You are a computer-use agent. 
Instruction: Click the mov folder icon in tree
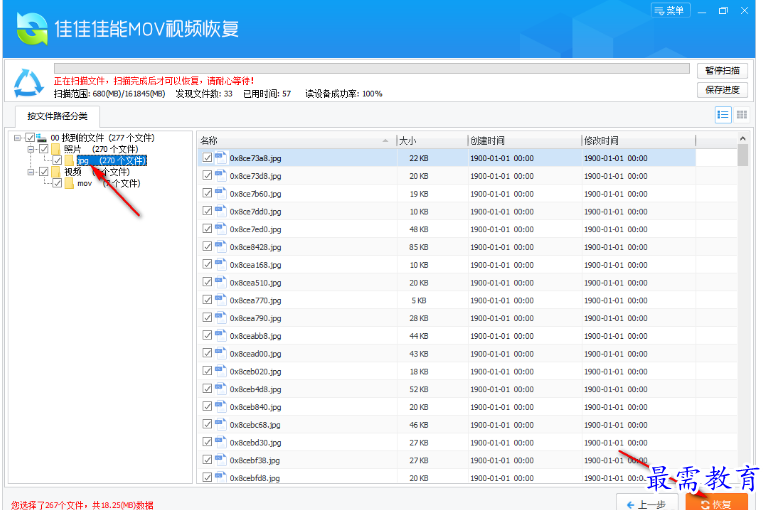click(x=70, y=183)
